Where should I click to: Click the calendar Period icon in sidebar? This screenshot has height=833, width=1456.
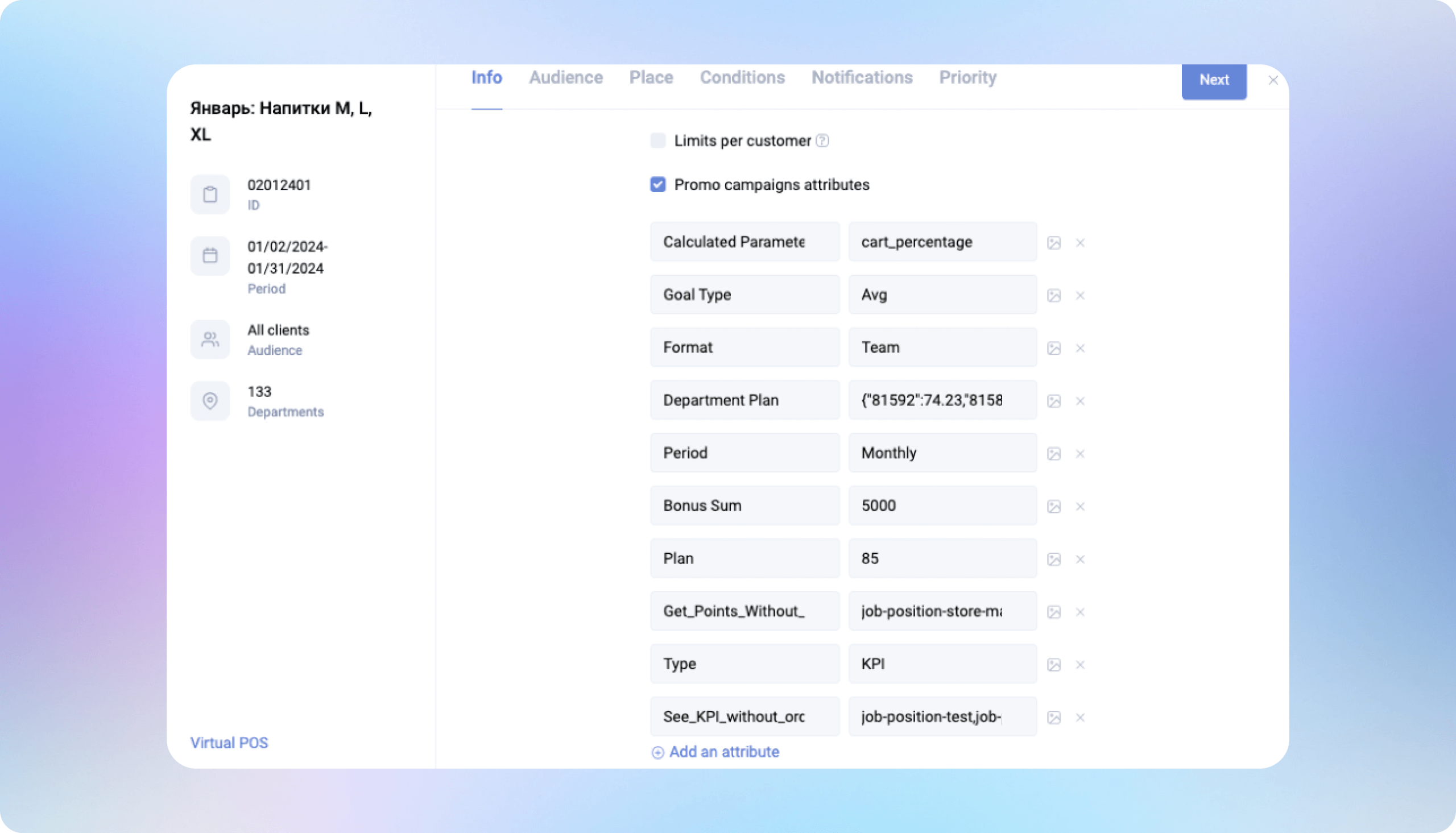(210, 256)
